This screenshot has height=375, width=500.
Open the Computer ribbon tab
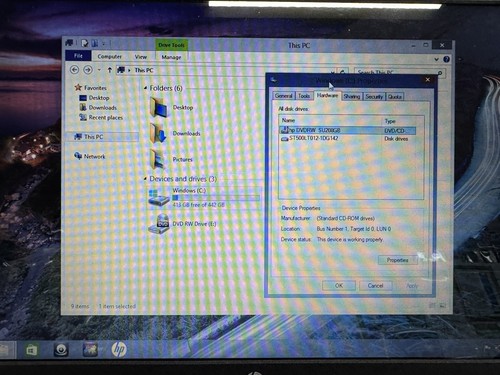[109, 56]
